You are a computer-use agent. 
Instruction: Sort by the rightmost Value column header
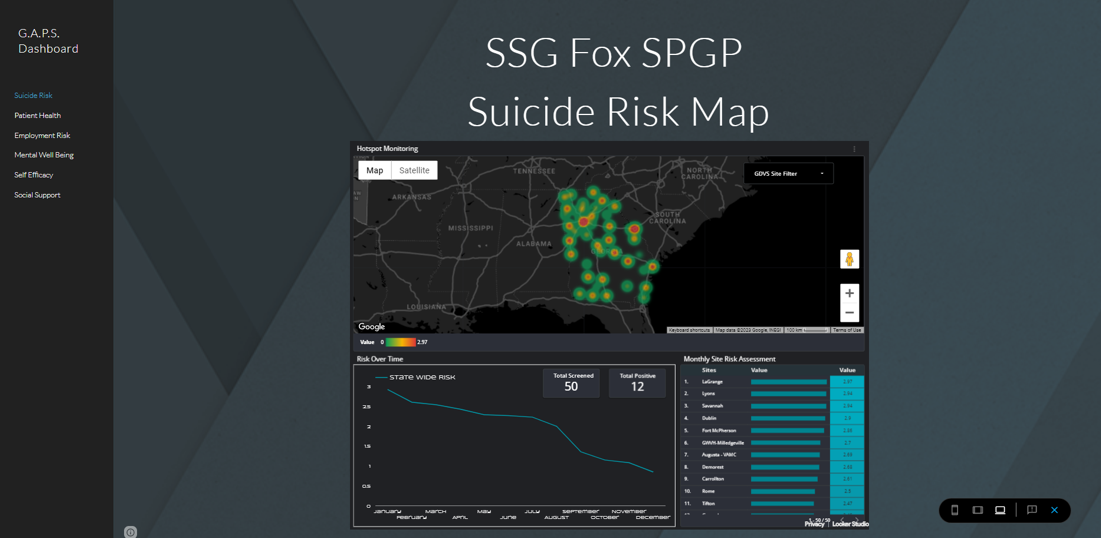(x=847, y=369)
